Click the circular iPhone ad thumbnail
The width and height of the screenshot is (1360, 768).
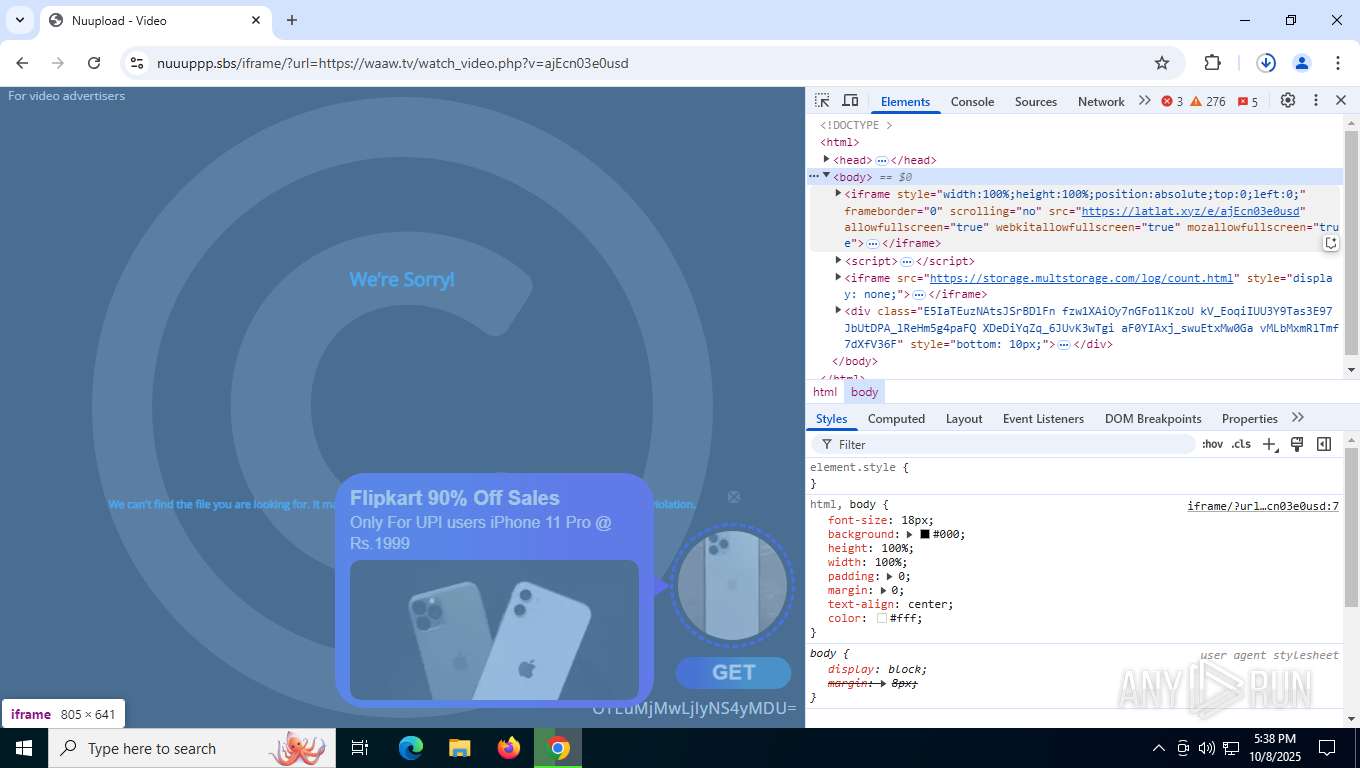pyautogui.click(x=733, y=585)
